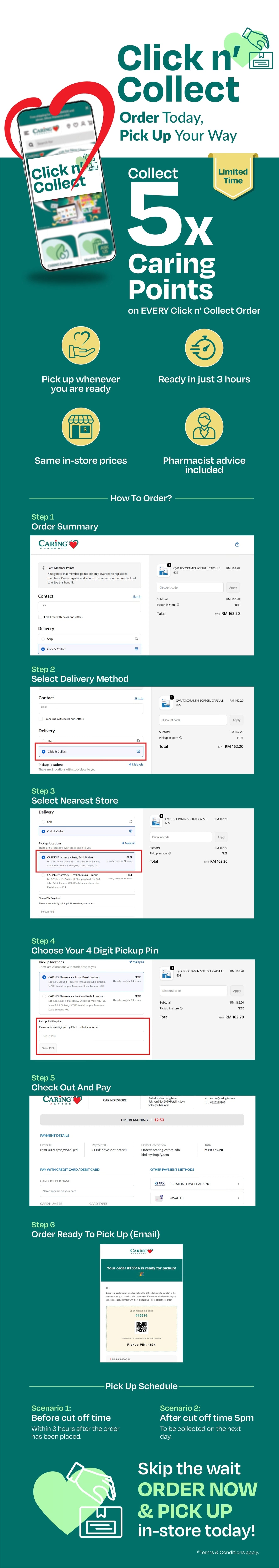
Task: Click the QR code in the pickup email
Action: [x=141, y=1328]
